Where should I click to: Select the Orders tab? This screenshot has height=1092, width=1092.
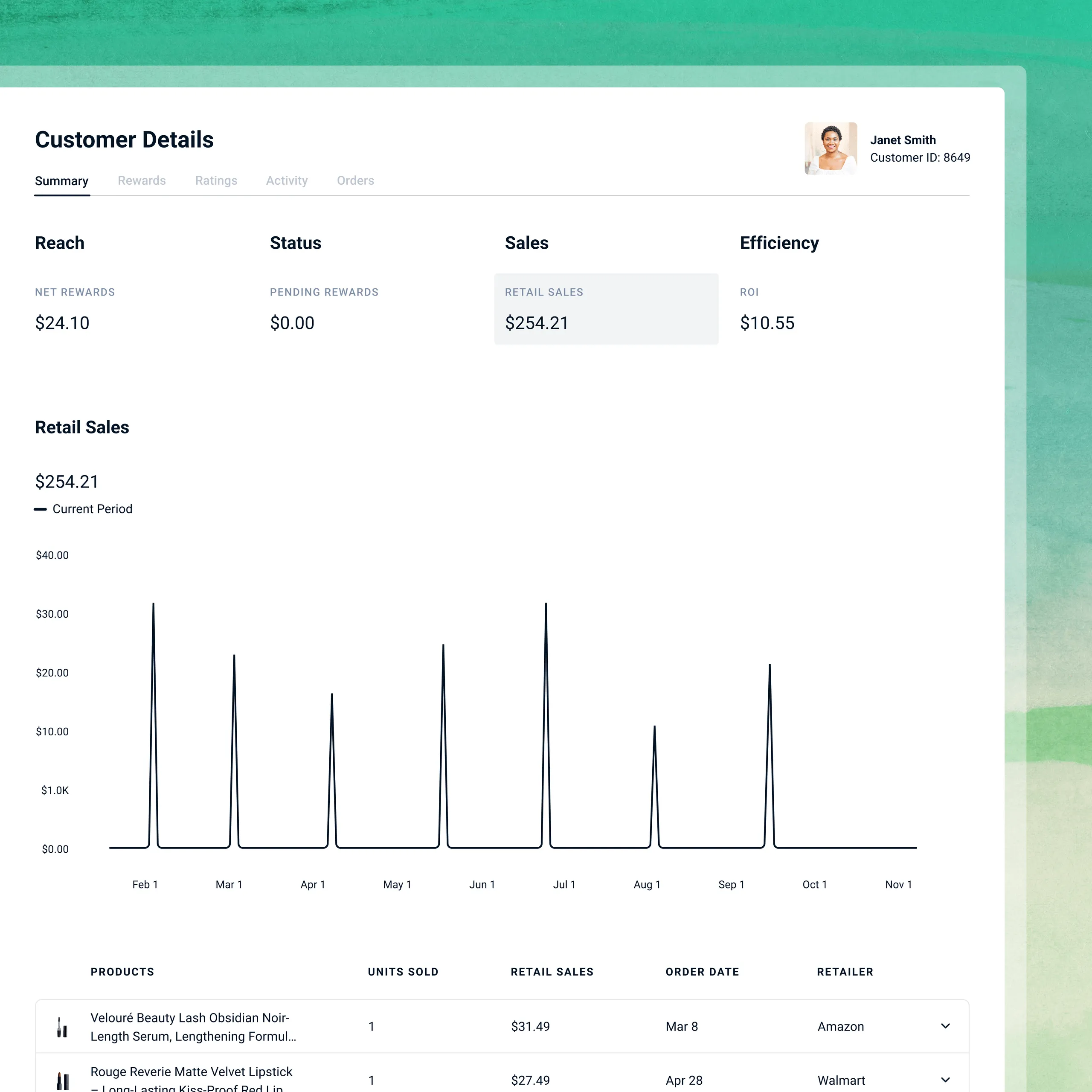(x=355, y=180)
